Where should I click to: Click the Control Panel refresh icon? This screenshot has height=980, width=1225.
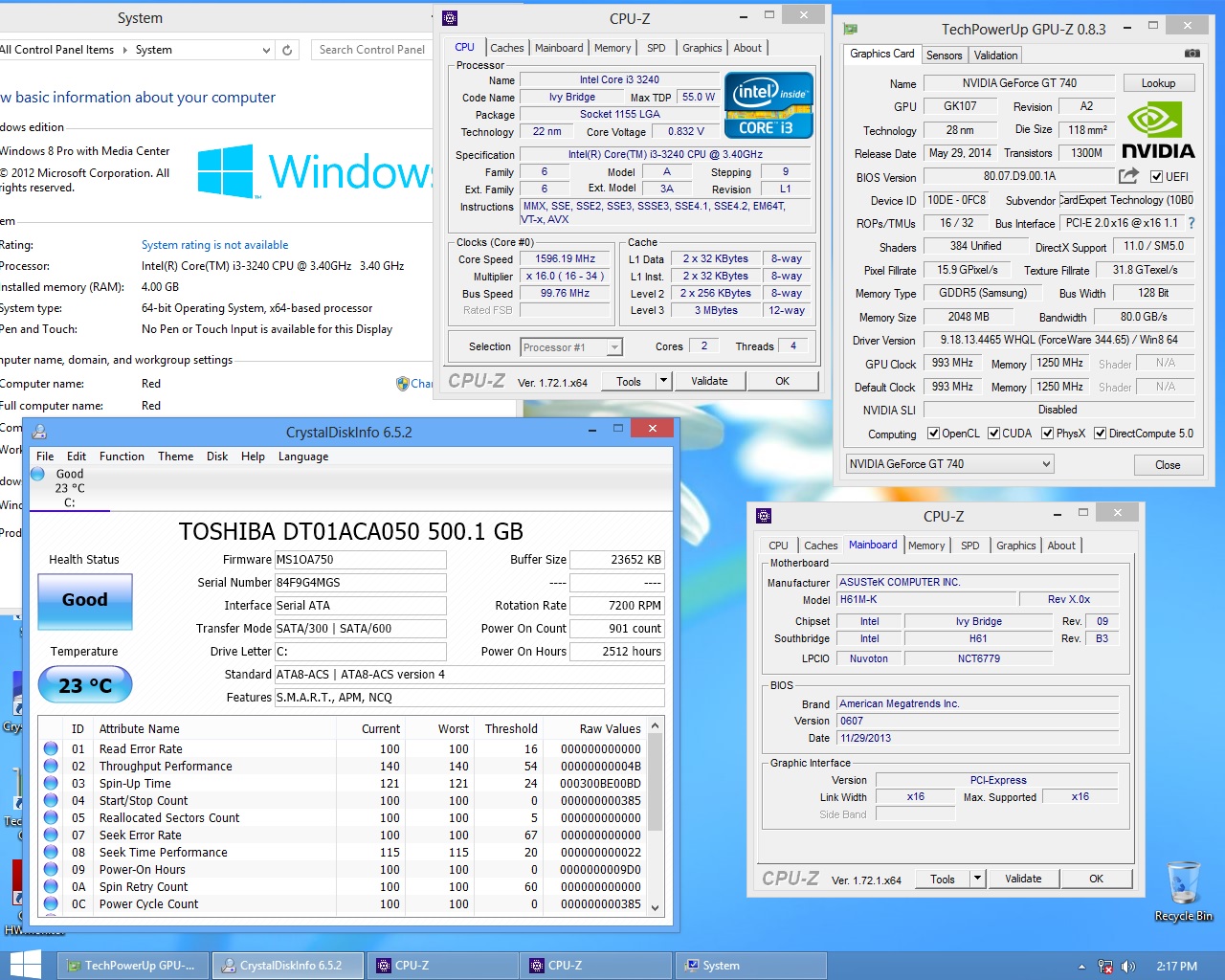(x=287, y=50)
